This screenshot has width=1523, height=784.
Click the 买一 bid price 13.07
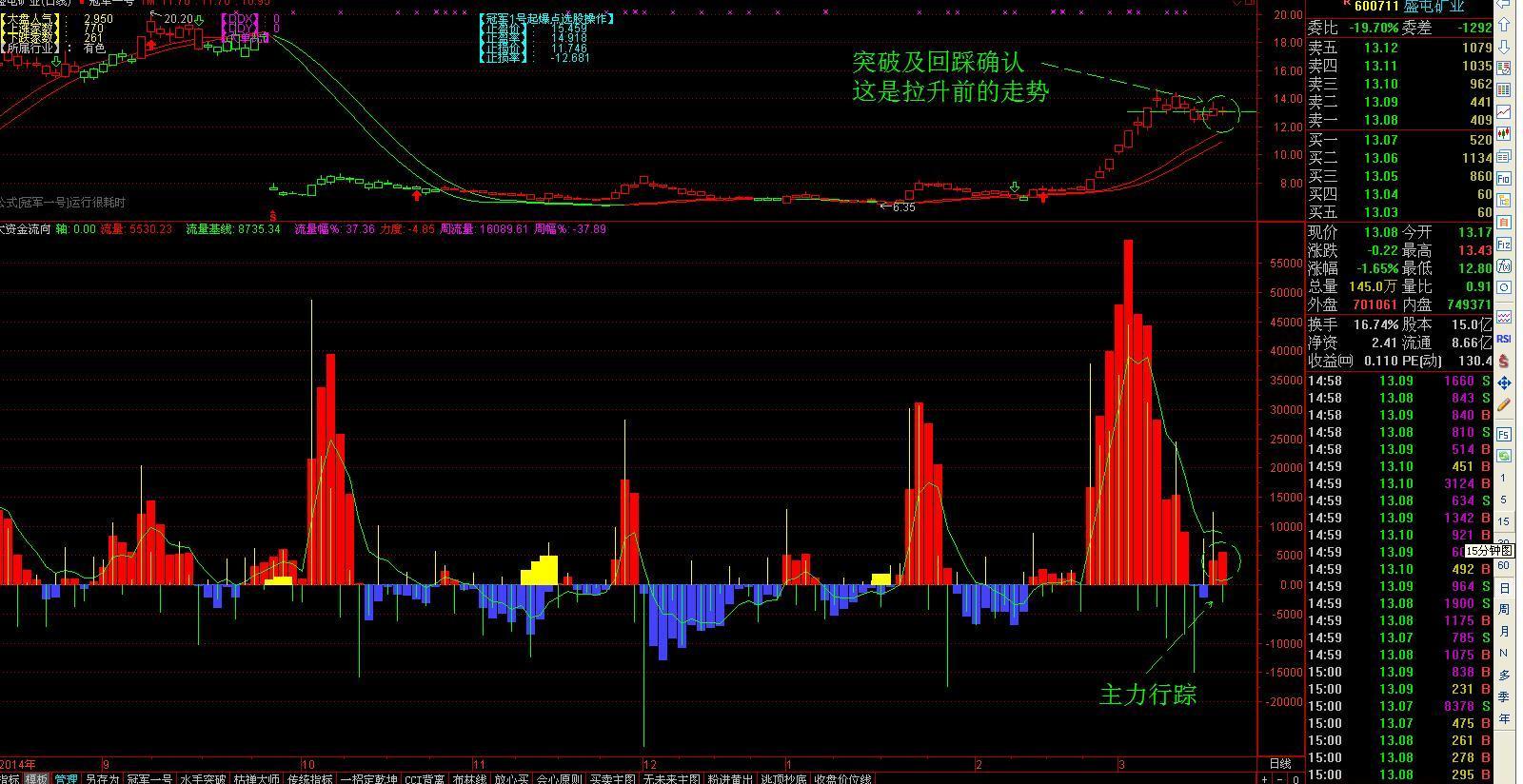[x=1380, y=140]
